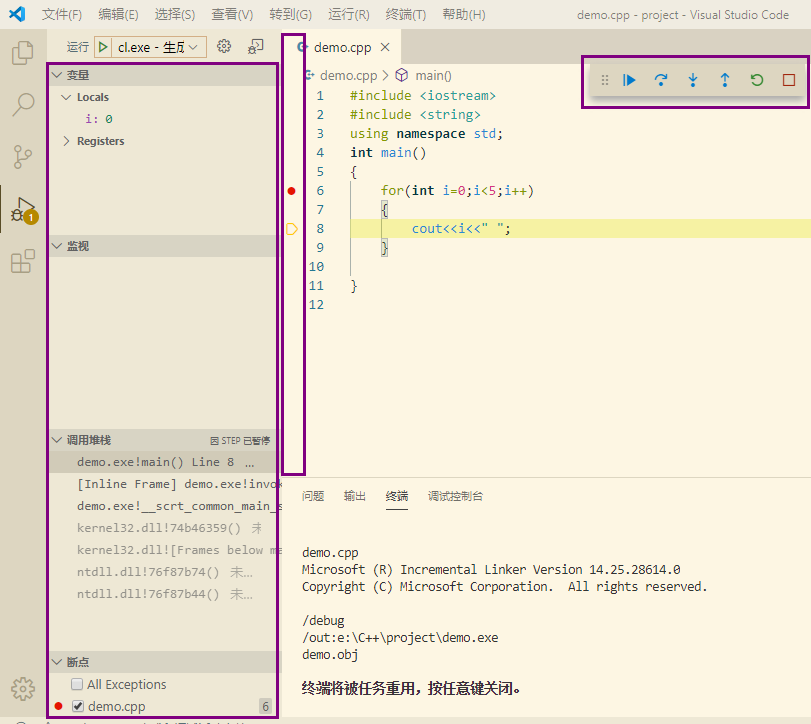This screenshot has width=811, height=724.
Task: Open the 编辑(E) menu
Action: (118, 14)
